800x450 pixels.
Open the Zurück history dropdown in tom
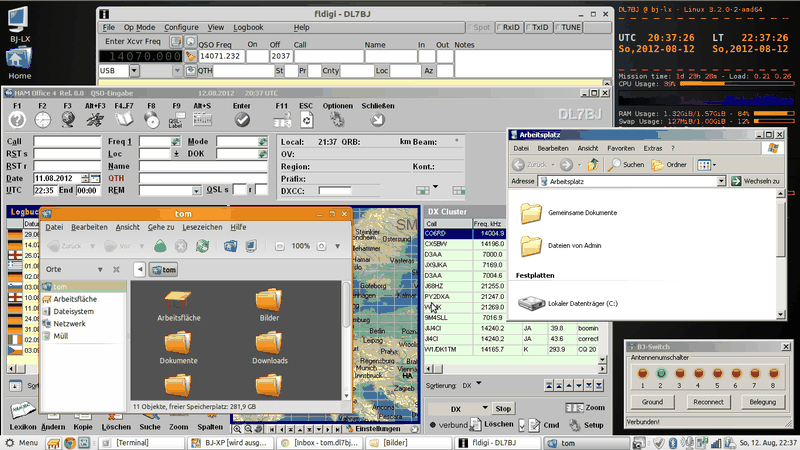point(92,246)
